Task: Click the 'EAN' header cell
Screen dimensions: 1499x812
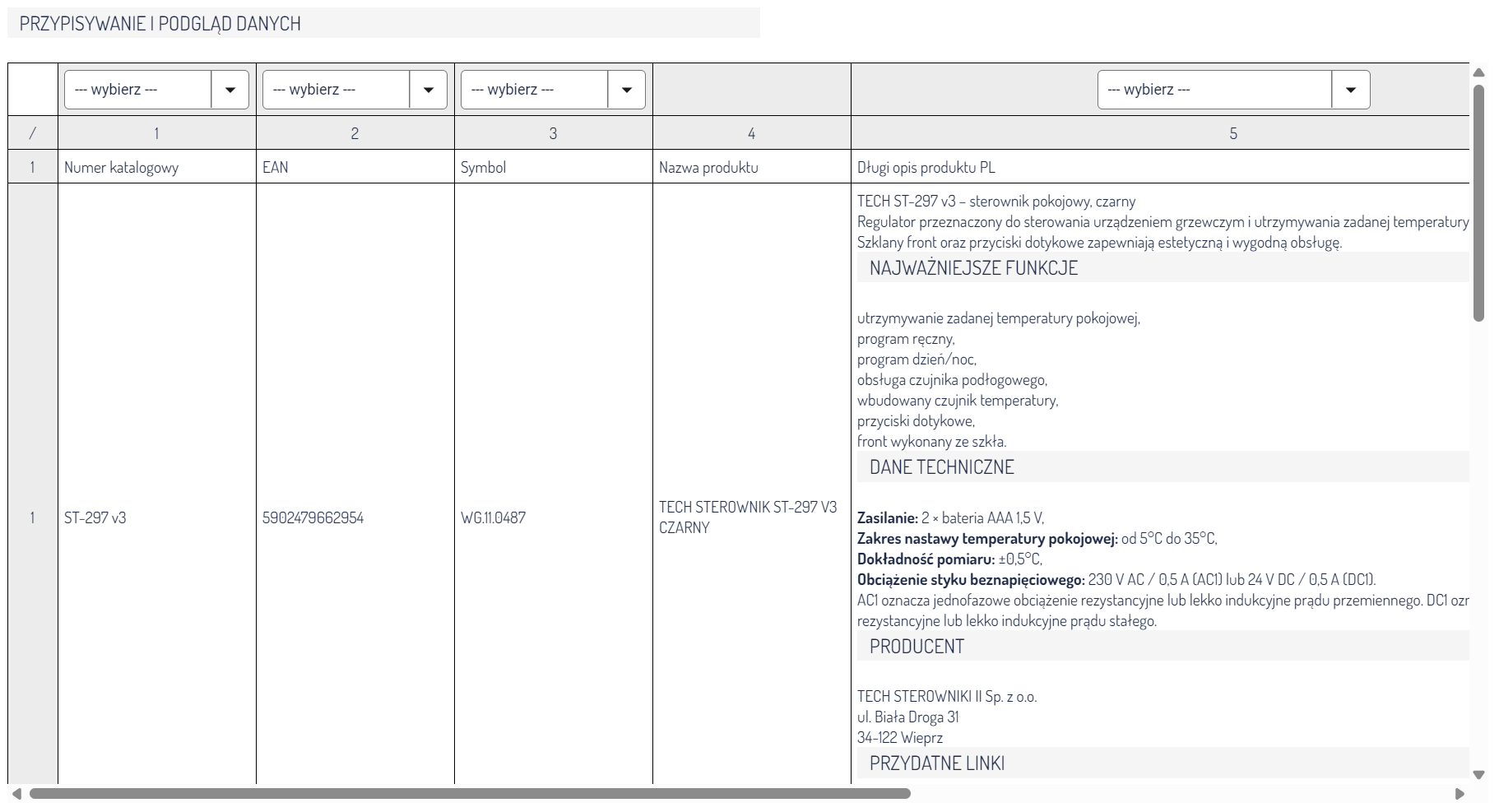Action: point(355,167)
